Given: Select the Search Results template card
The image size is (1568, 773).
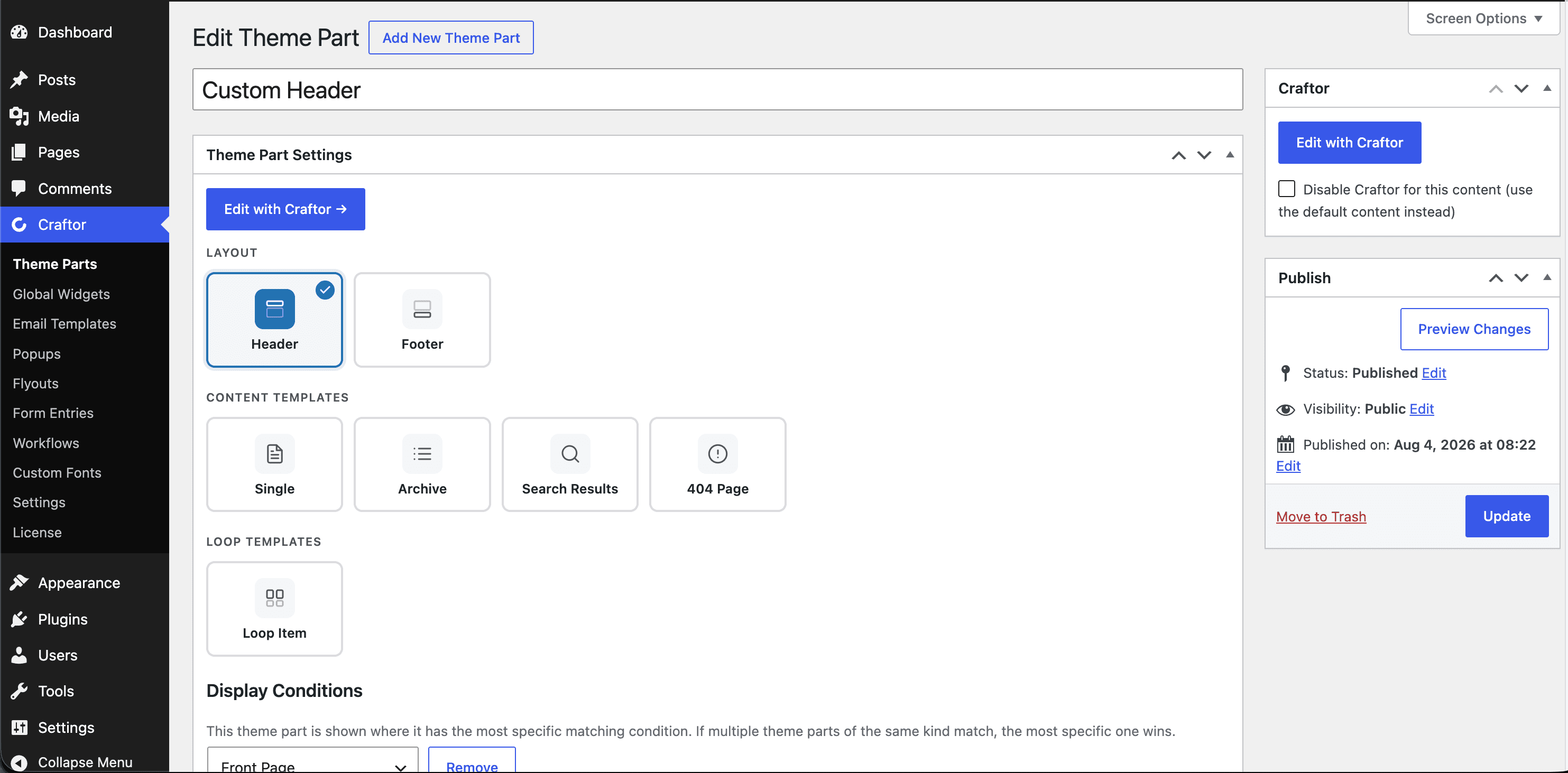Looking at the screenshot, I should click(x=570, y=464).
